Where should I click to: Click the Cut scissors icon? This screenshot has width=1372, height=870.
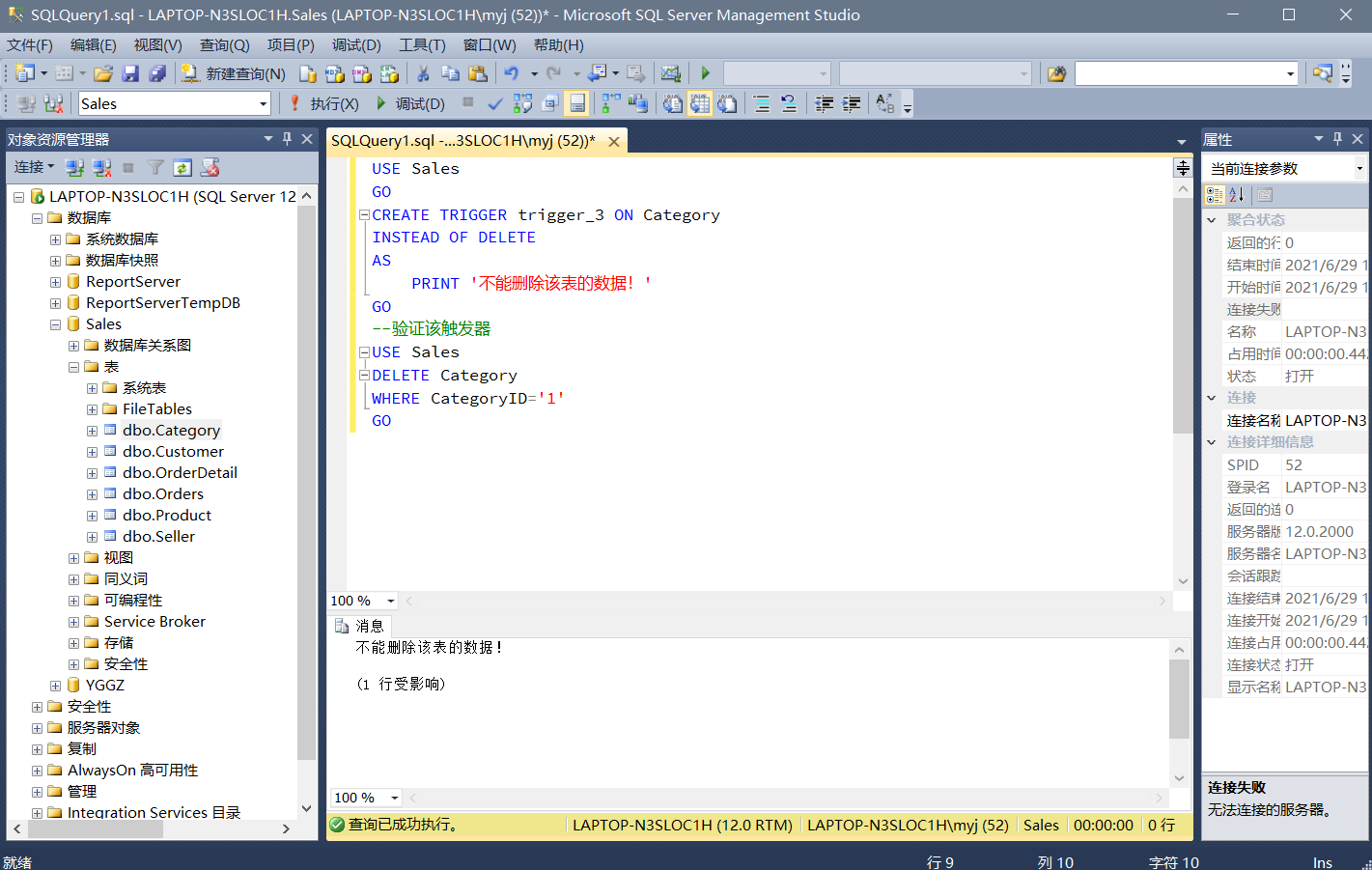(x=423, y=73)
